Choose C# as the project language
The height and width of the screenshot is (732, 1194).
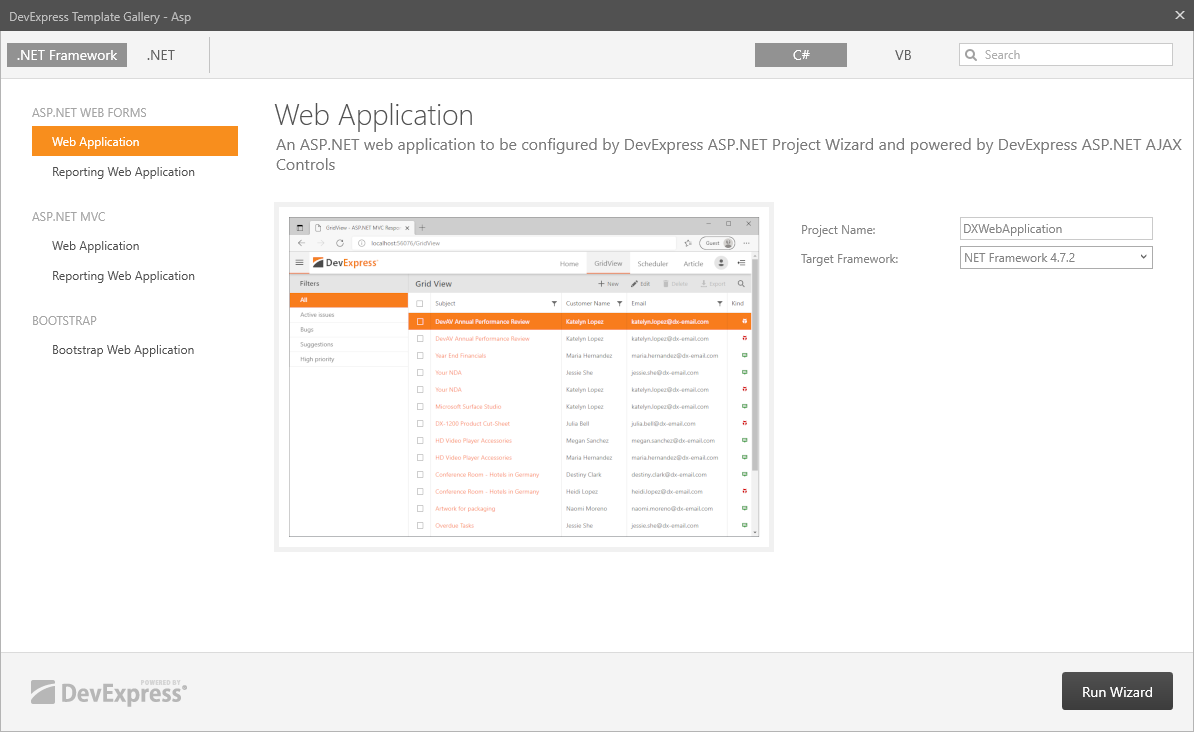pos(800,55)
